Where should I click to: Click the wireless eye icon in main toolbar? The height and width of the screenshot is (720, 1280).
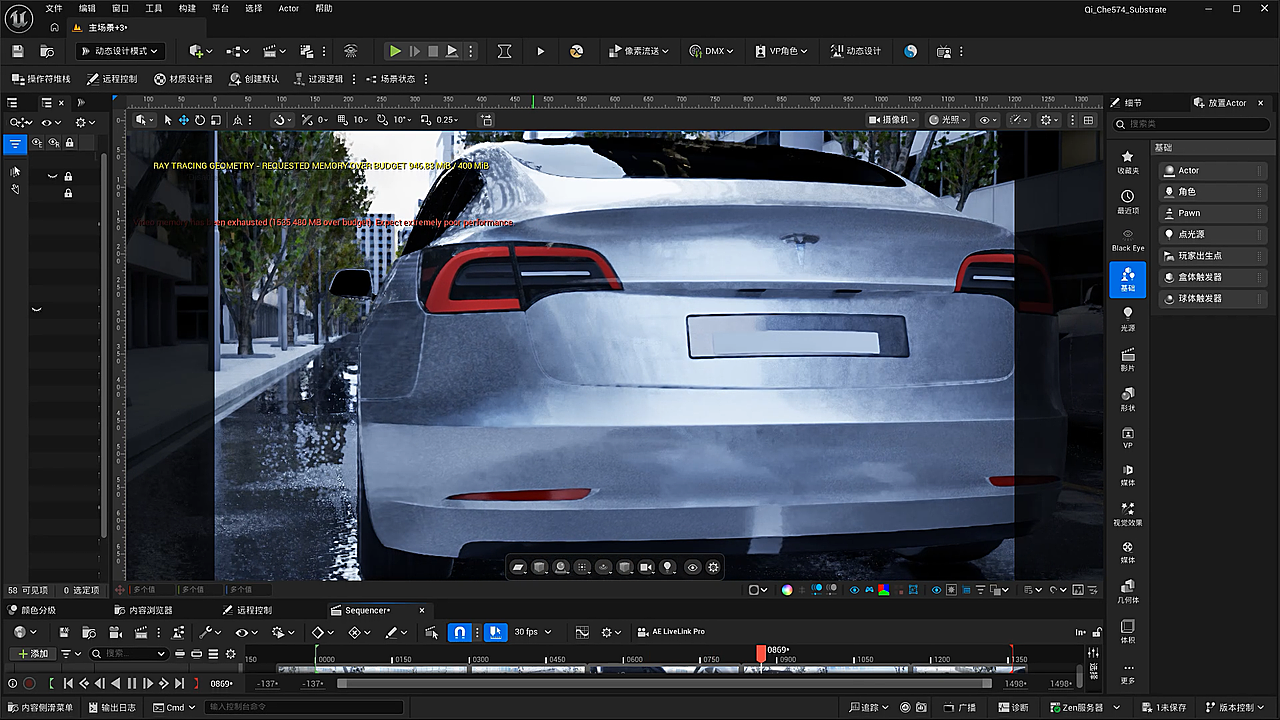(x=350, y=51)
